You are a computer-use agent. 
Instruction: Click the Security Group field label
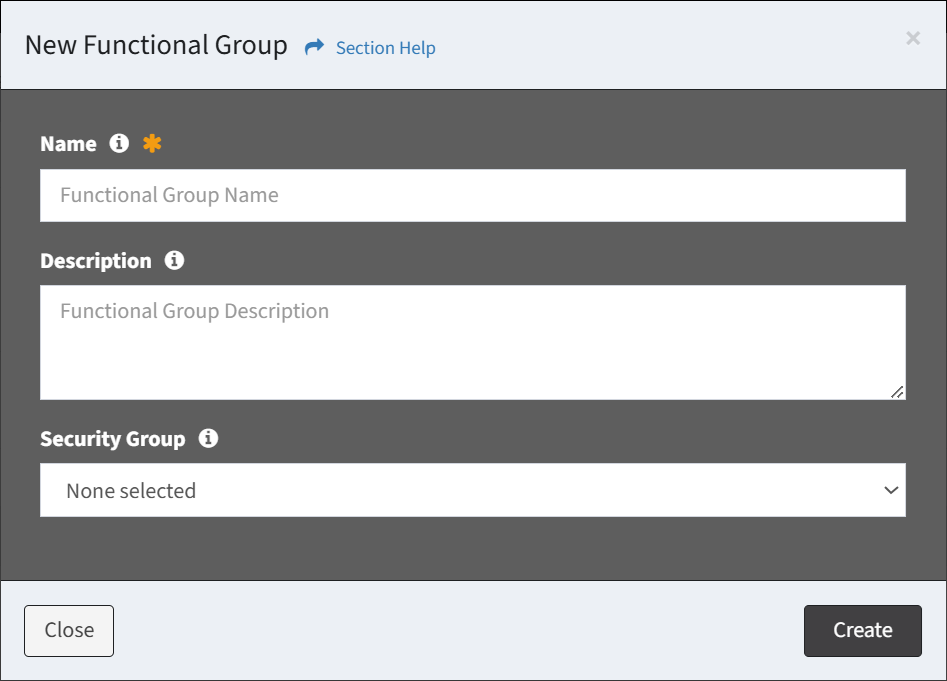click(x=113, y=439)
